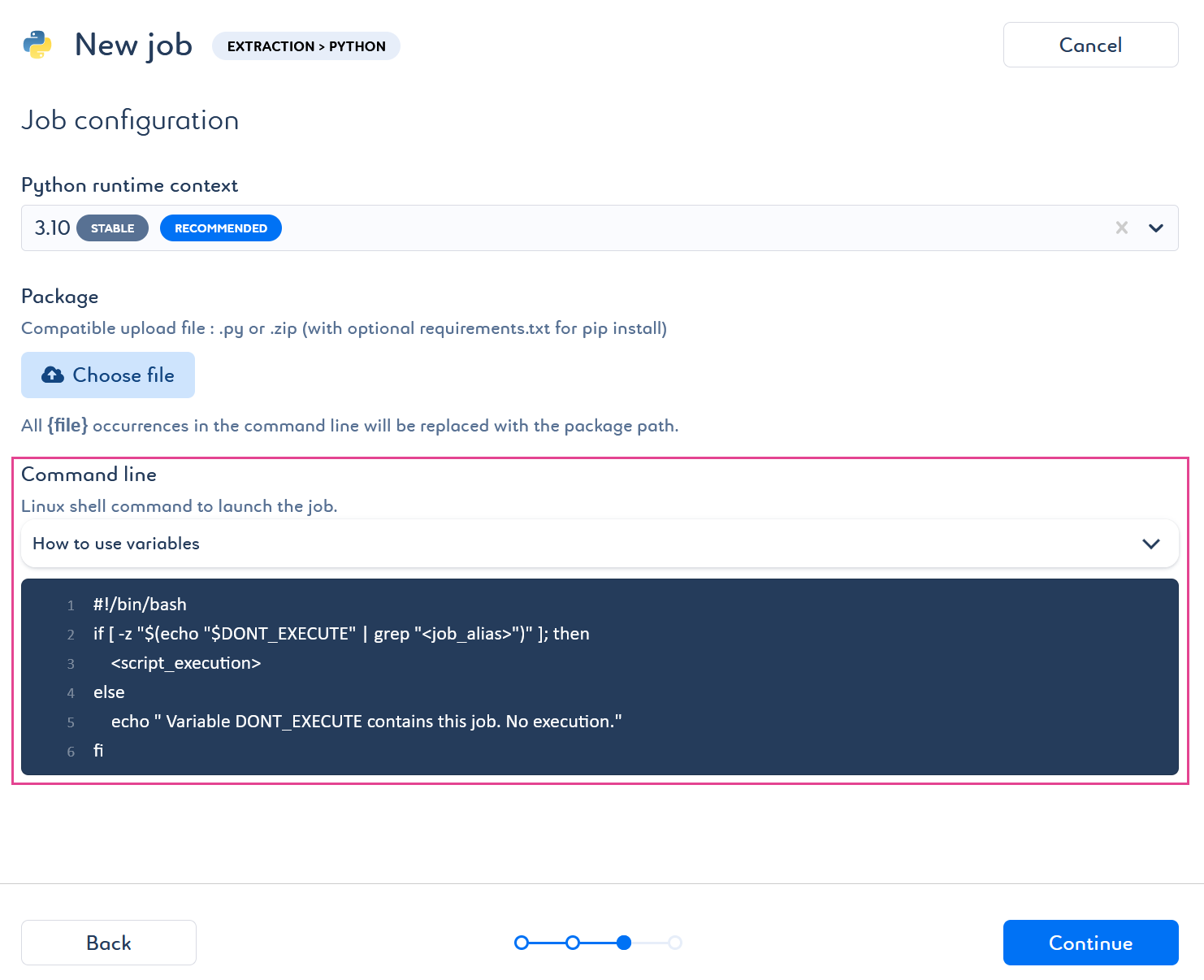
Task: Click the Back button
Action: click(109, 943)
